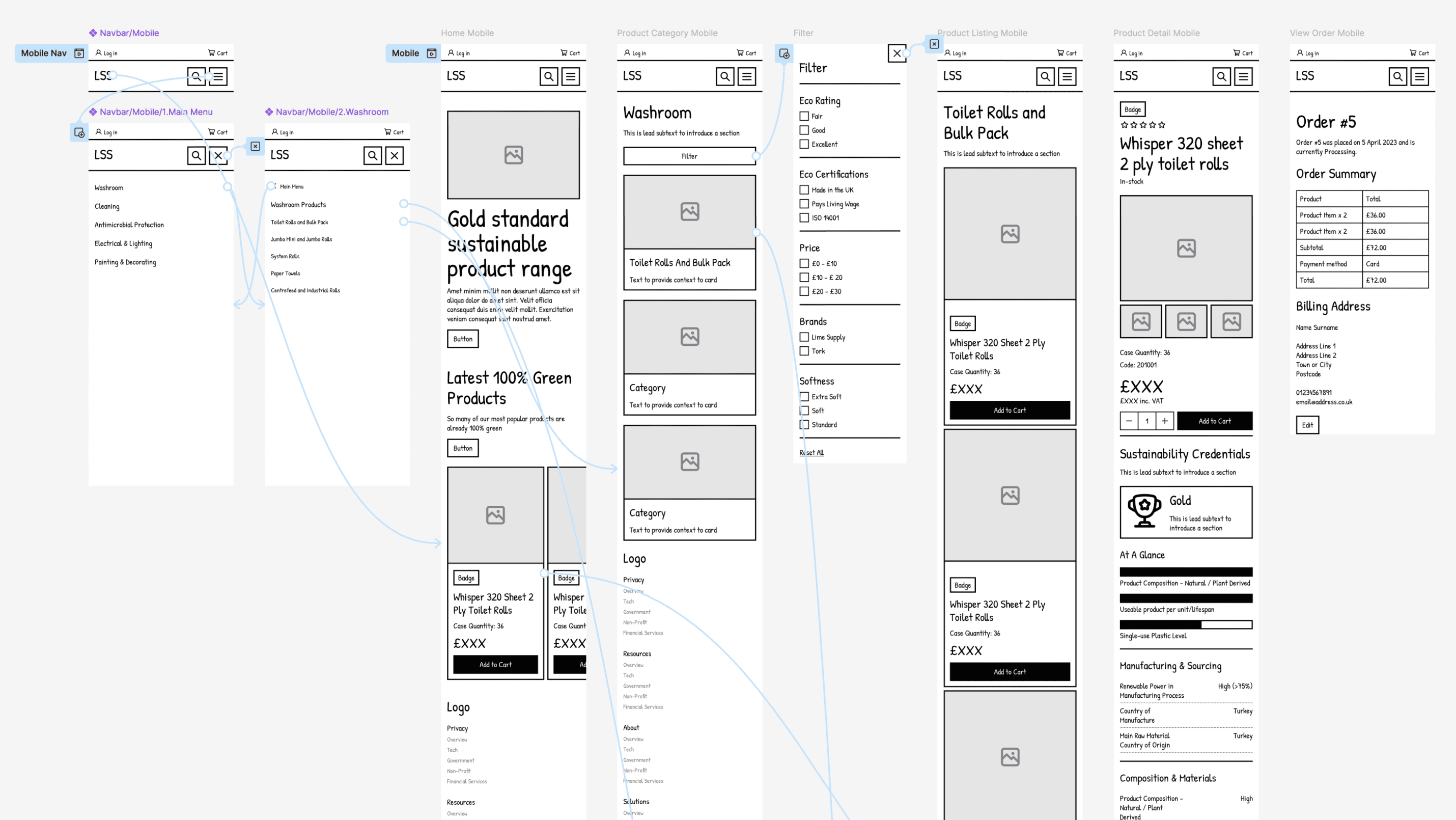Click the Cart icon in Home Mobile frame

point(564,53)
